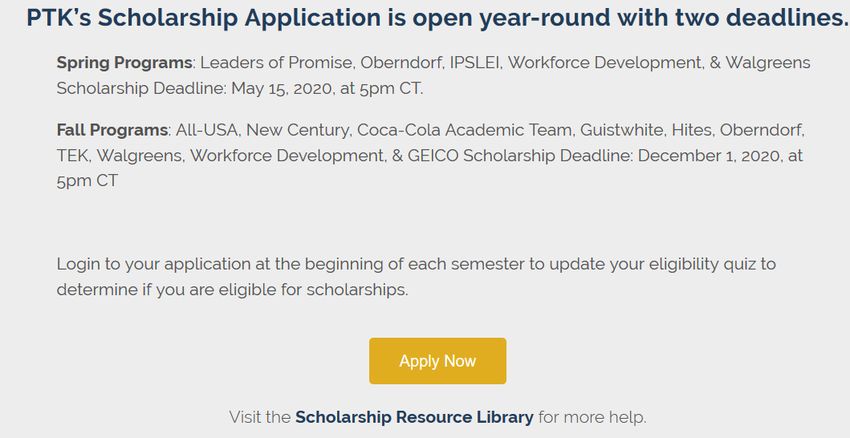Image resolution: width=850 pixels, height=438 pixels.
Task: Click the December 1, 2020 deadline text
Action: 710,156
